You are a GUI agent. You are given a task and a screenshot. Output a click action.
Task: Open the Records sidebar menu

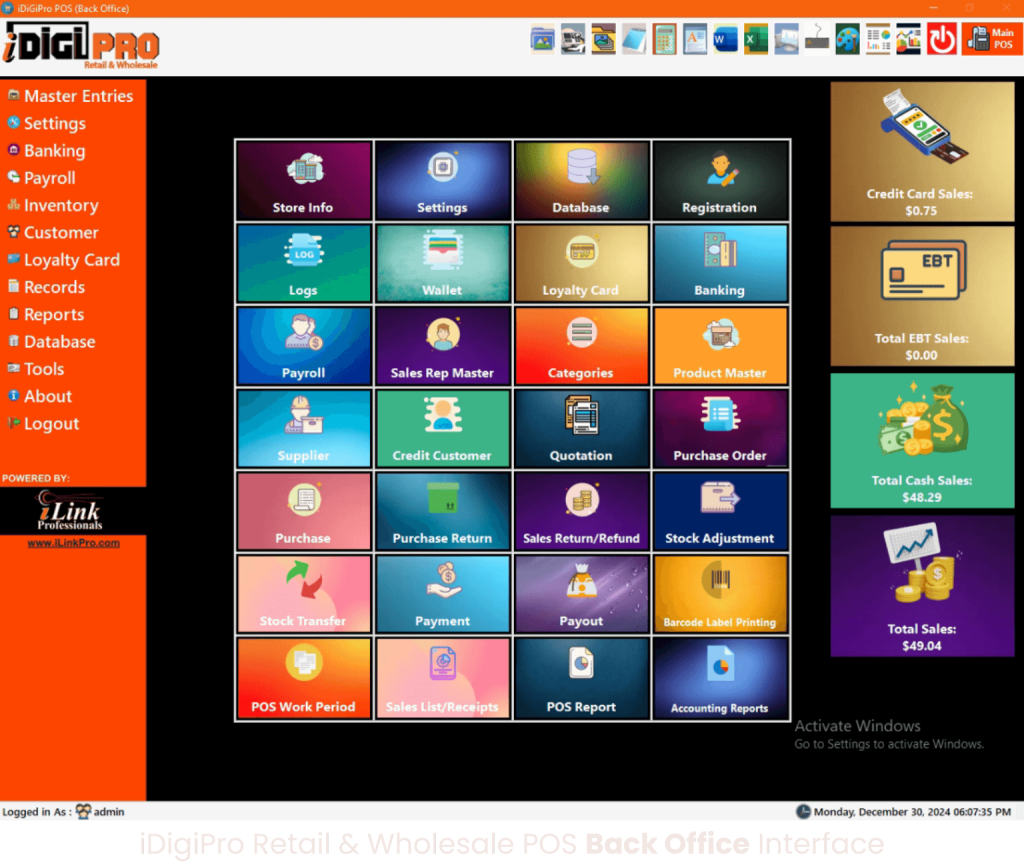point(46,287)
